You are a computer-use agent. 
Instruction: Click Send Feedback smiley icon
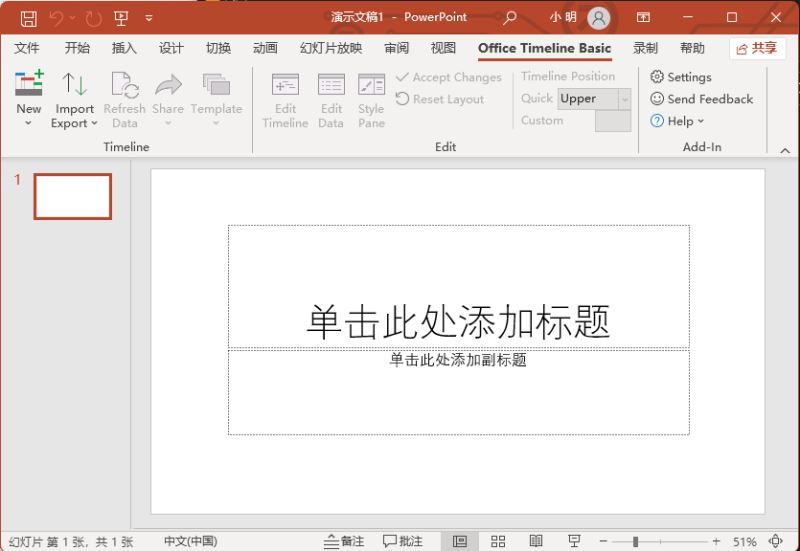(x=657, y=99)
